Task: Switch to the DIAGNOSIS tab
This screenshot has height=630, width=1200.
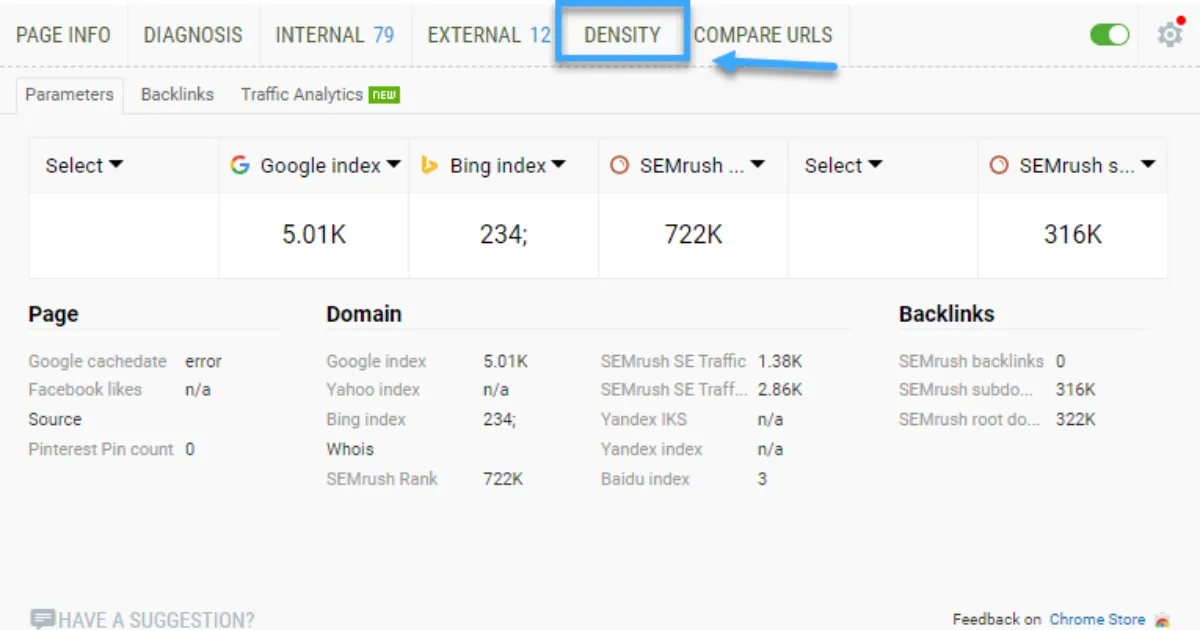Action: click(x=193, y=35)
